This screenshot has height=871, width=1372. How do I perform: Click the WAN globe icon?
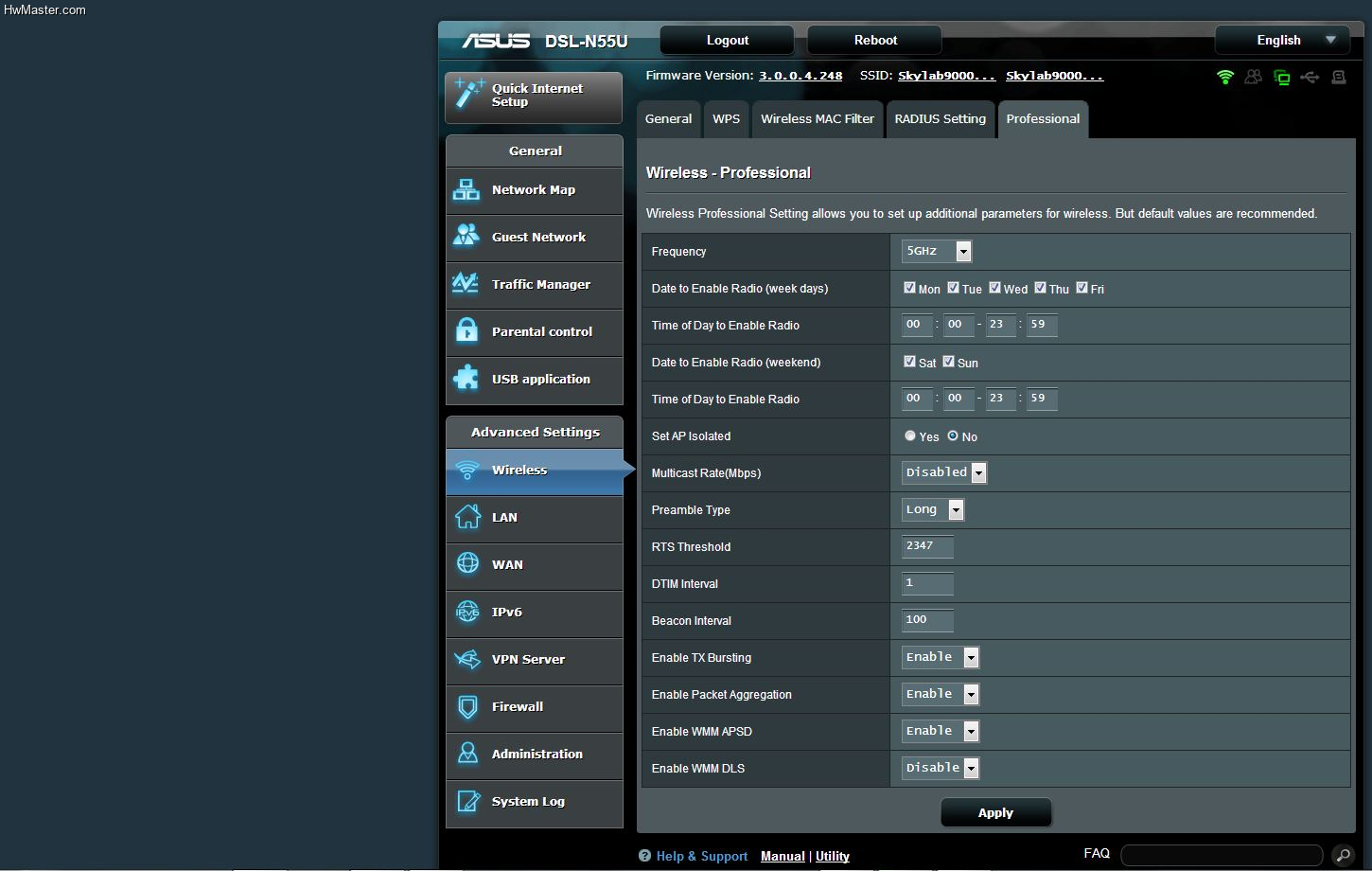click(467, 563)
